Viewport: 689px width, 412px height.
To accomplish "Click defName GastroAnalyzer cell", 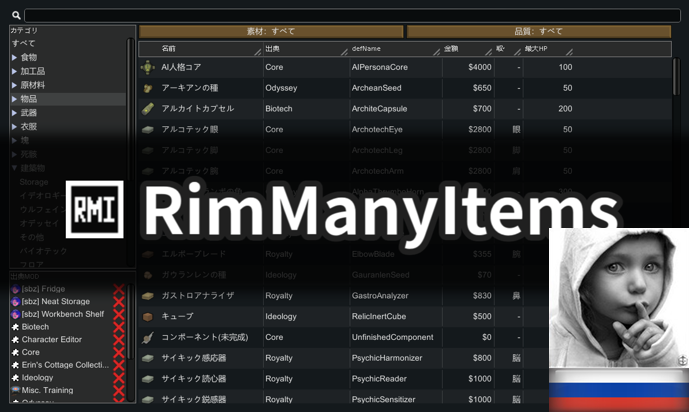I will tap(380, 296).
